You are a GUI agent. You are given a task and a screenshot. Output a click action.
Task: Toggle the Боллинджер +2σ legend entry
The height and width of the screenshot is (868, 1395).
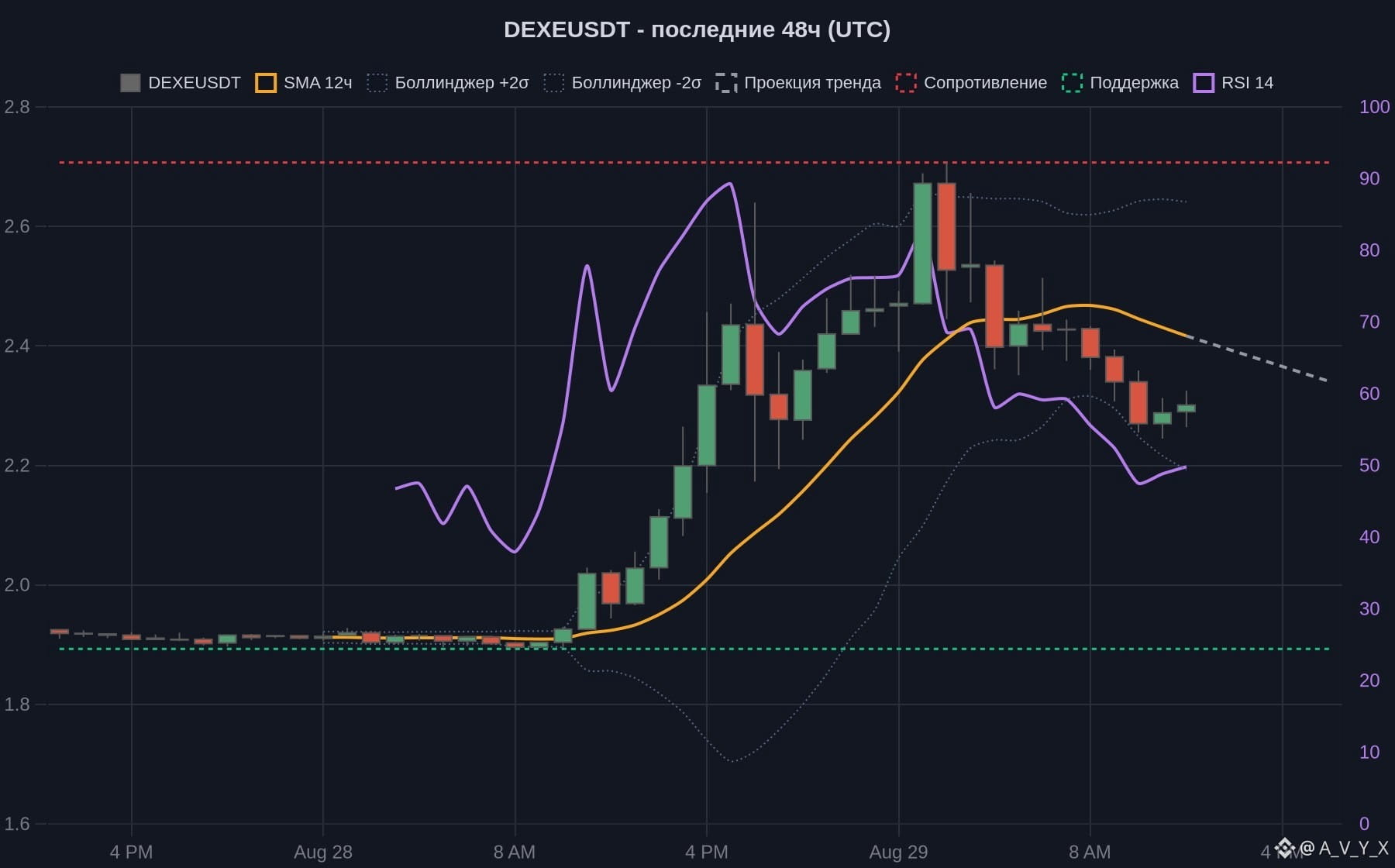[448, 83]
